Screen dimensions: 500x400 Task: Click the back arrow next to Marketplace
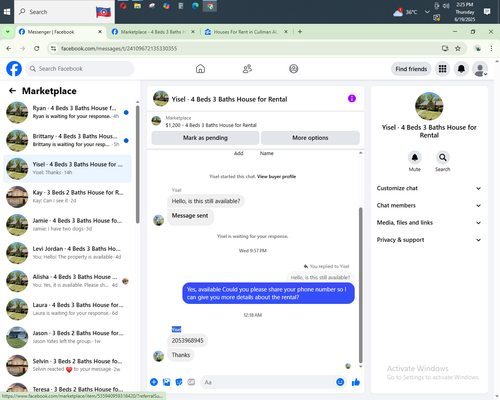(x=12, y=91)
